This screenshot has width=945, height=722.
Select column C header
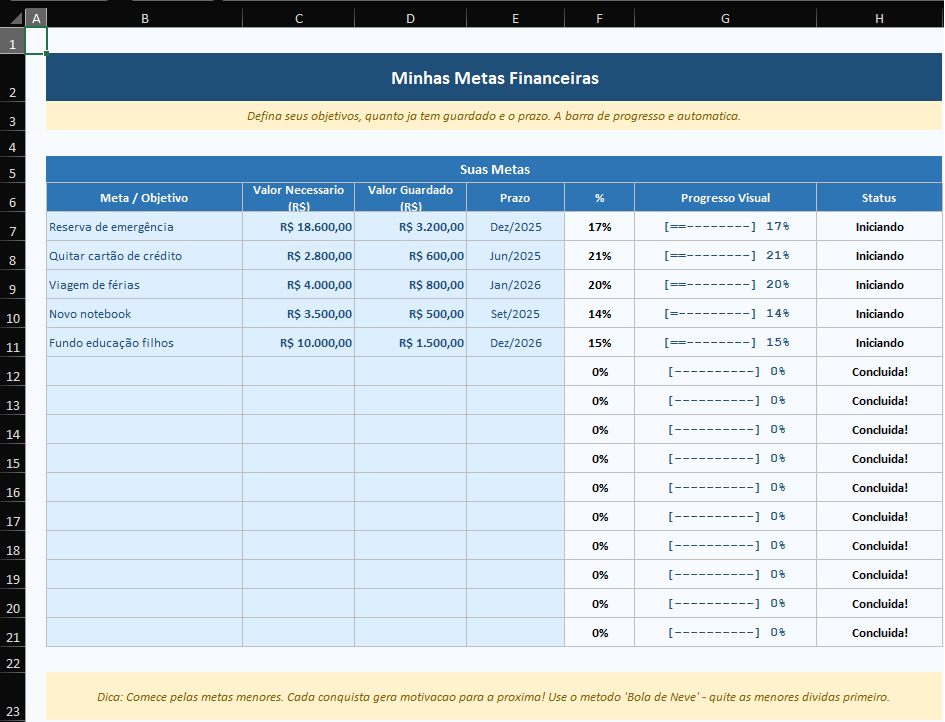298,19
